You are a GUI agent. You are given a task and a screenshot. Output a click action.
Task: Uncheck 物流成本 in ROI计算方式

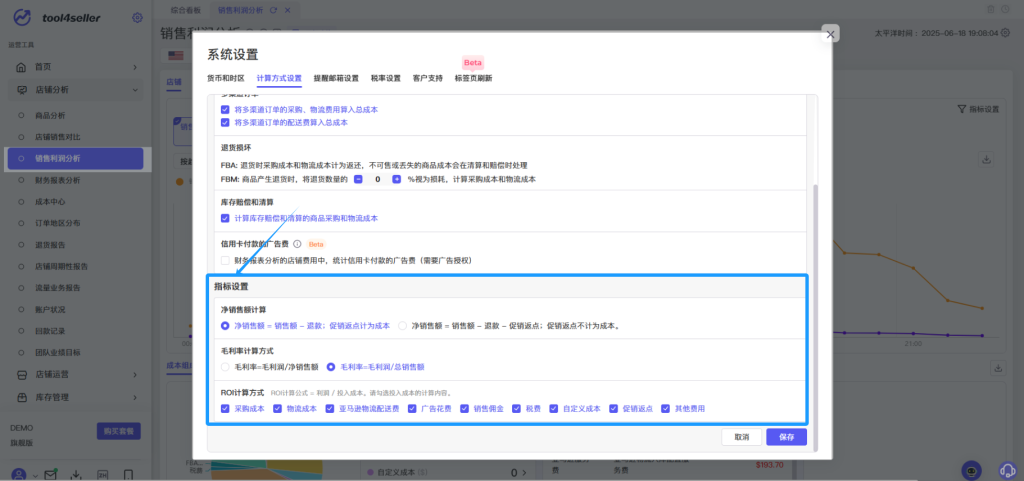pyautogui.click(x=278, y=409)
